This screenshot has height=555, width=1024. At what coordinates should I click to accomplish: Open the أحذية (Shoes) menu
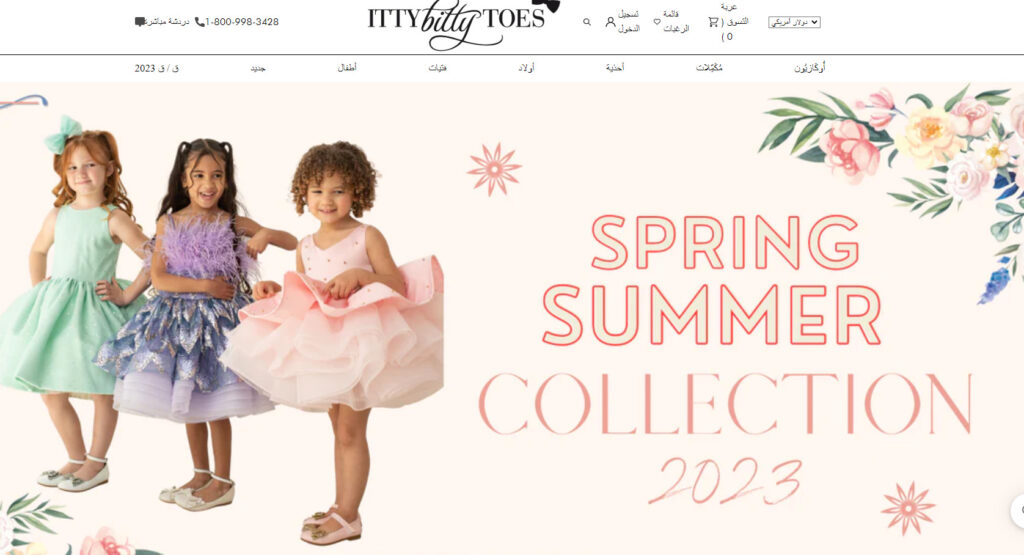pyautogui.click(x=615, y=68)
